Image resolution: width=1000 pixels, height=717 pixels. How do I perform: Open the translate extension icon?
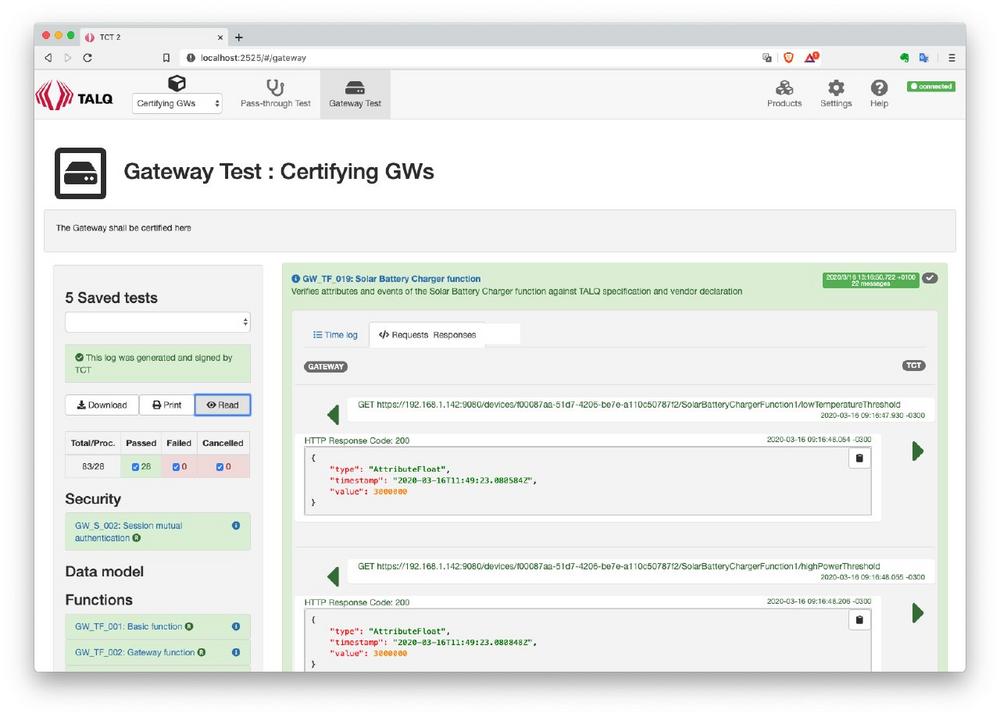click(923, 57)
